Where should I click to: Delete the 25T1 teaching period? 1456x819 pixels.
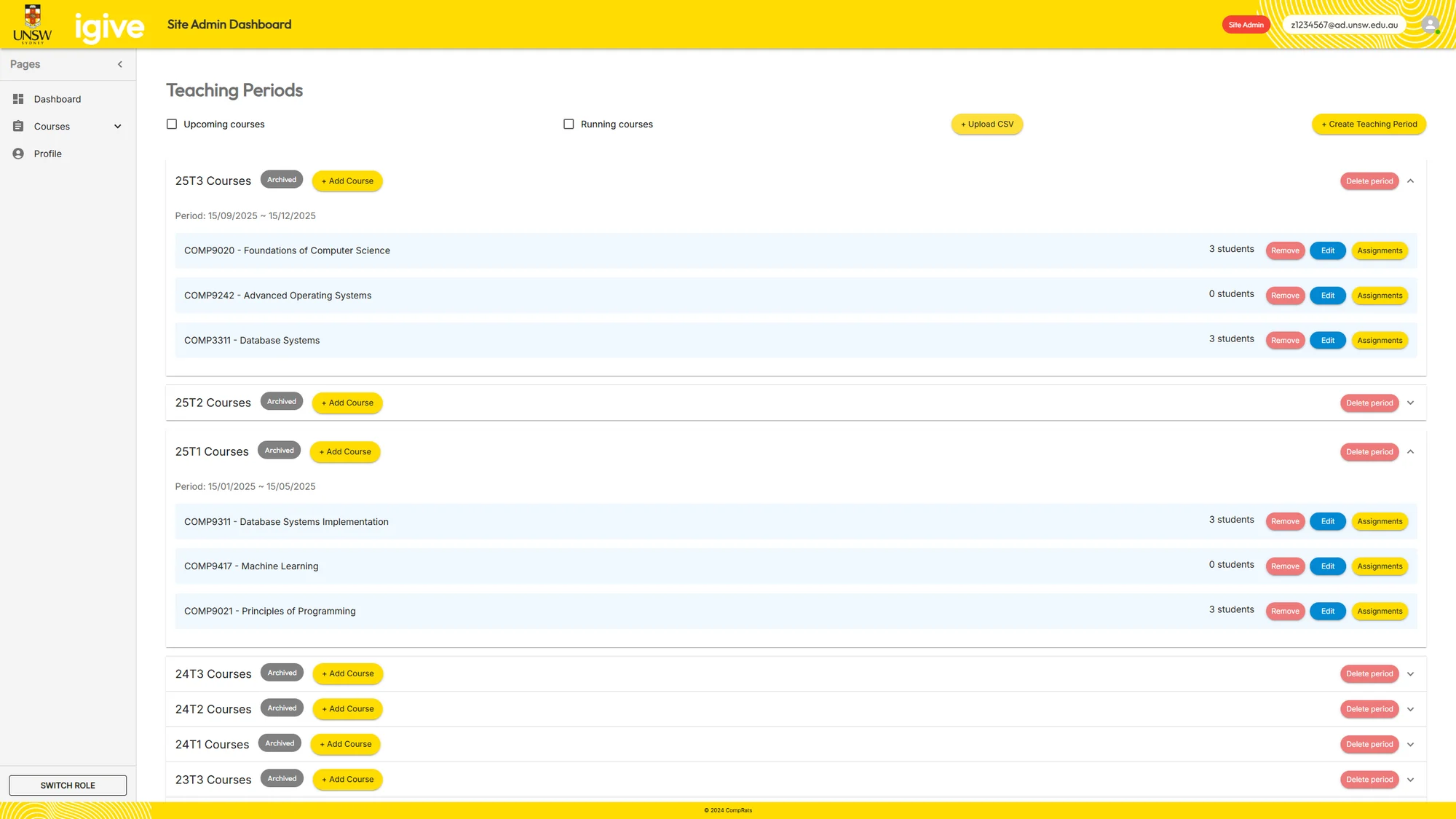[x=1369, y=452]
